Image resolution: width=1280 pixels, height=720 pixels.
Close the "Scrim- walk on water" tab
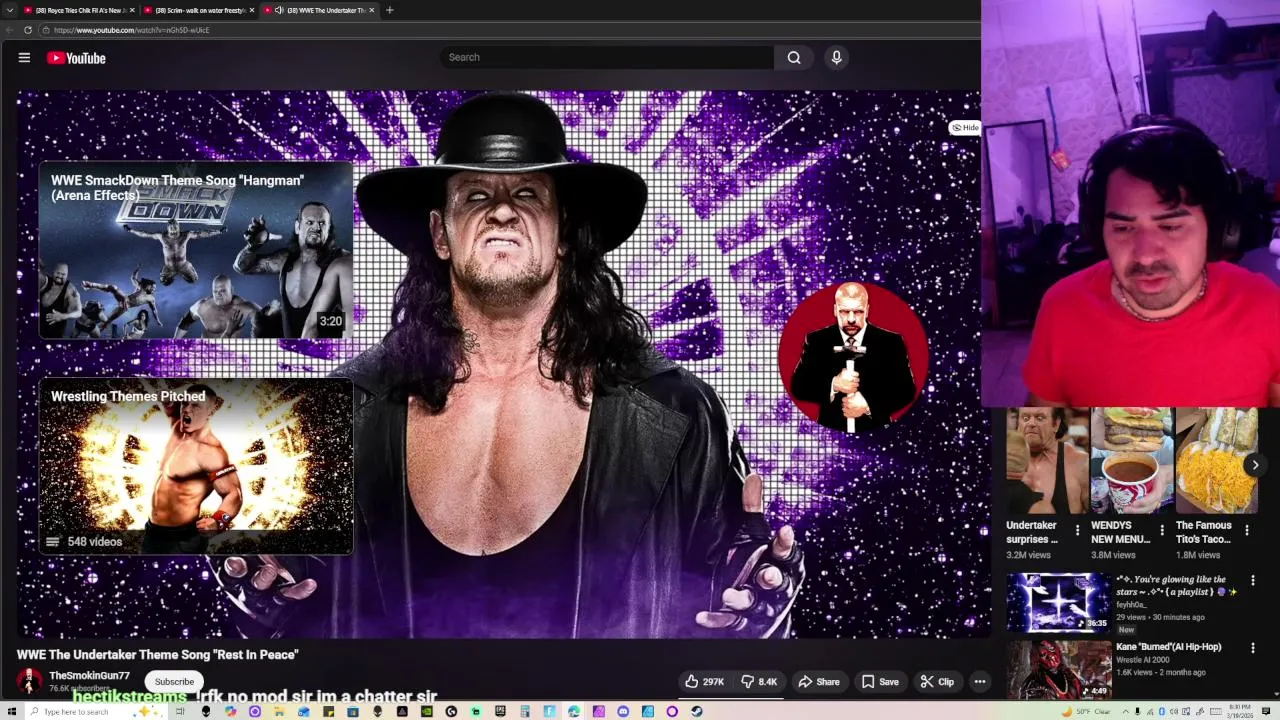point(252,10)
